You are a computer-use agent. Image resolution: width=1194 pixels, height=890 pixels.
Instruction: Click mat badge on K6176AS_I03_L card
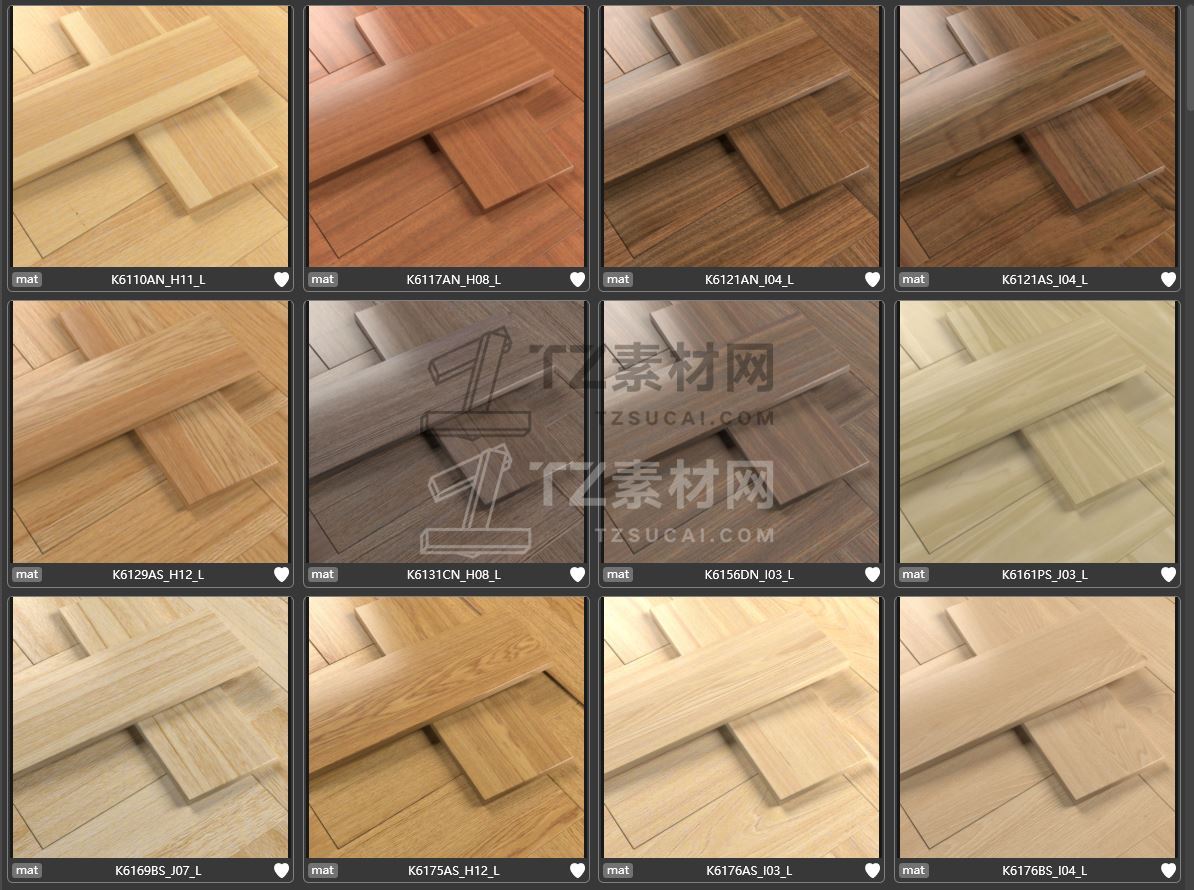pyautogui.click(x=618, y=869)
